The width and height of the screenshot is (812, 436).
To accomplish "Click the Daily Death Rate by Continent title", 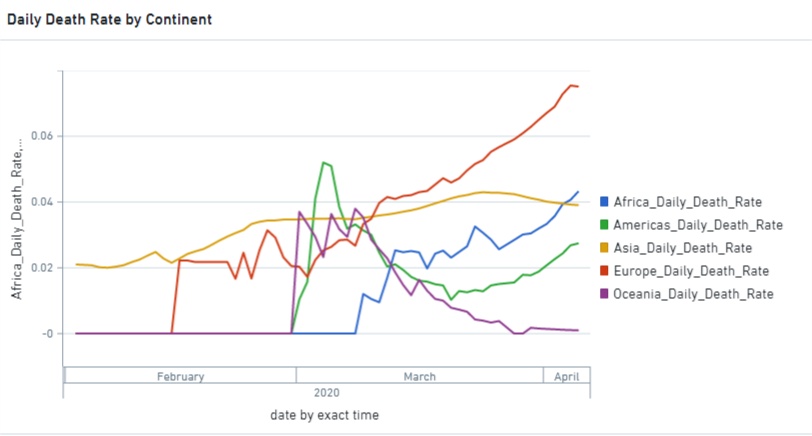I will tap(109, 20).
